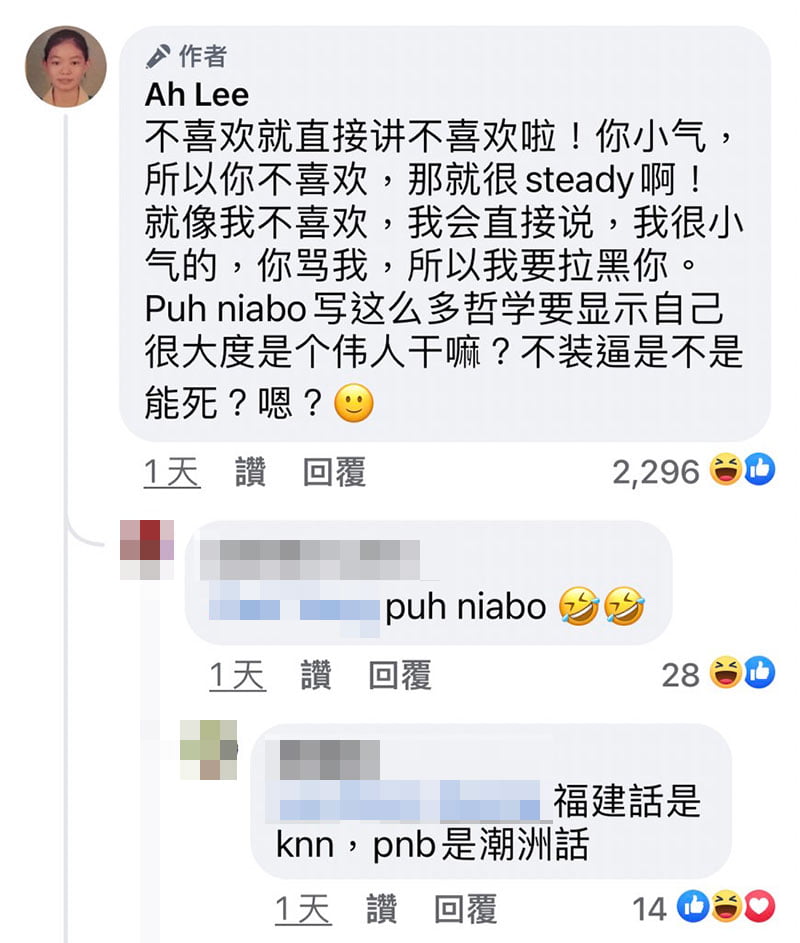Open Ah Lee's profile picture

click(x=66, y=67)
